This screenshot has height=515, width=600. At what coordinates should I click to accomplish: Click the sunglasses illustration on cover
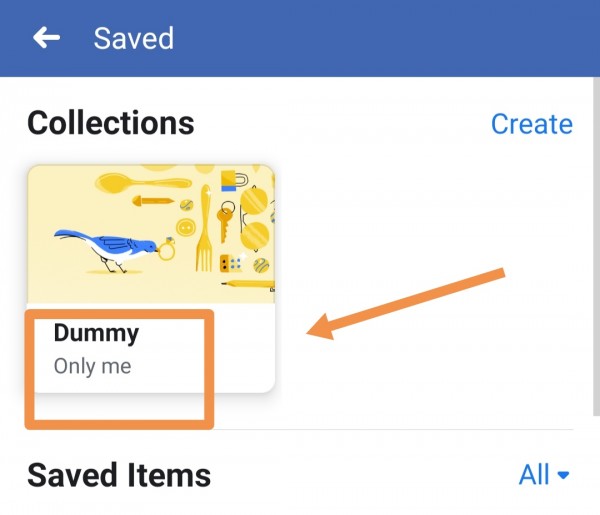click(254, 219)
